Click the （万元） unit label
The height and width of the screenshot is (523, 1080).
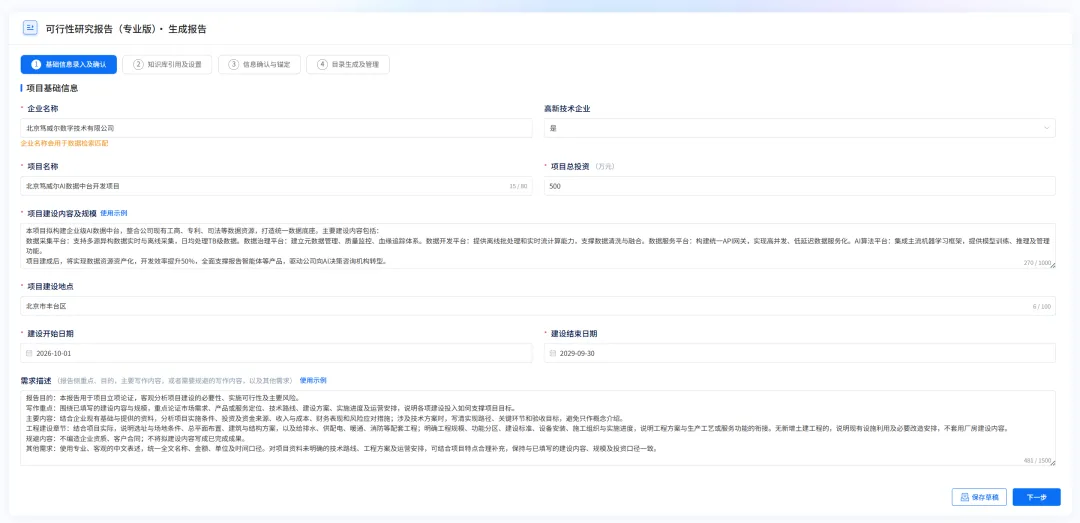click(605, 167)
